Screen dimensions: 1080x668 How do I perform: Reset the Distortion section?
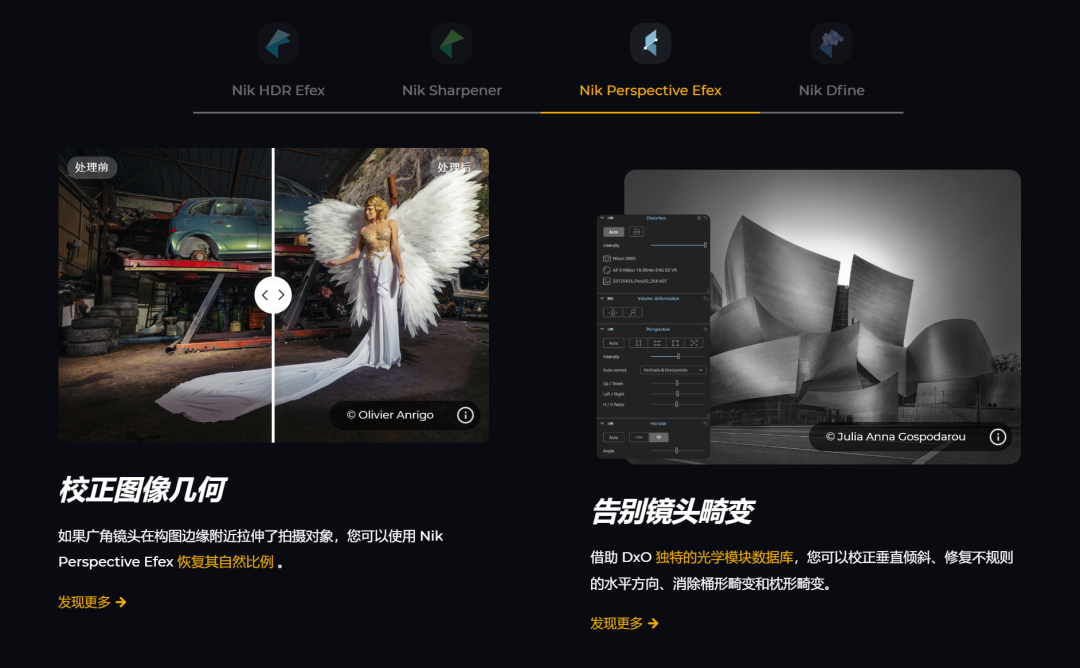pos(705,218)
